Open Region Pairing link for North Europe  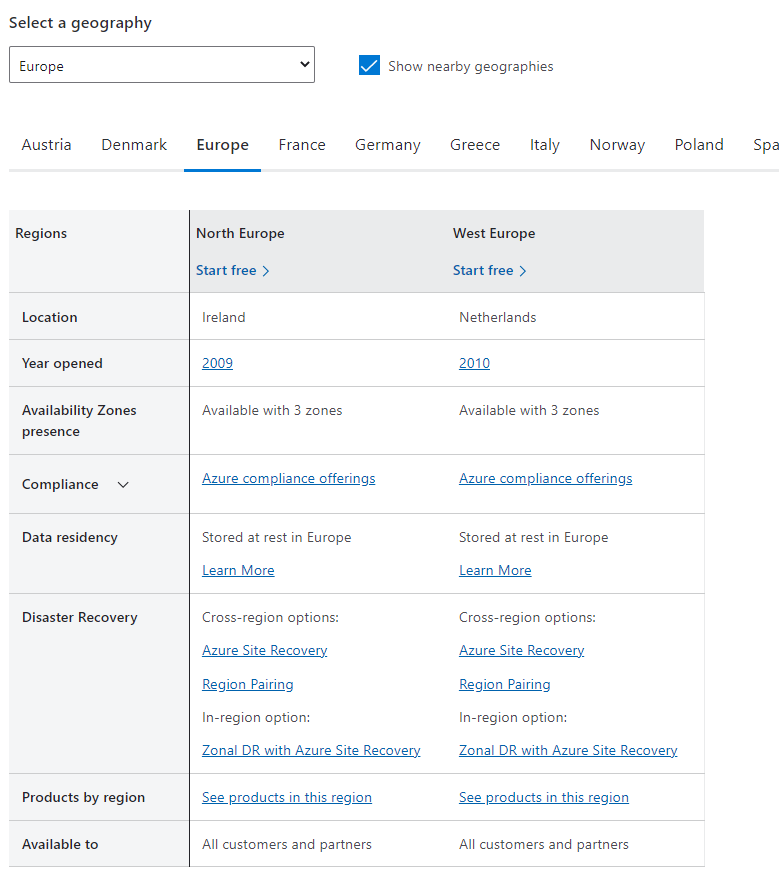[x=248, y=684]
